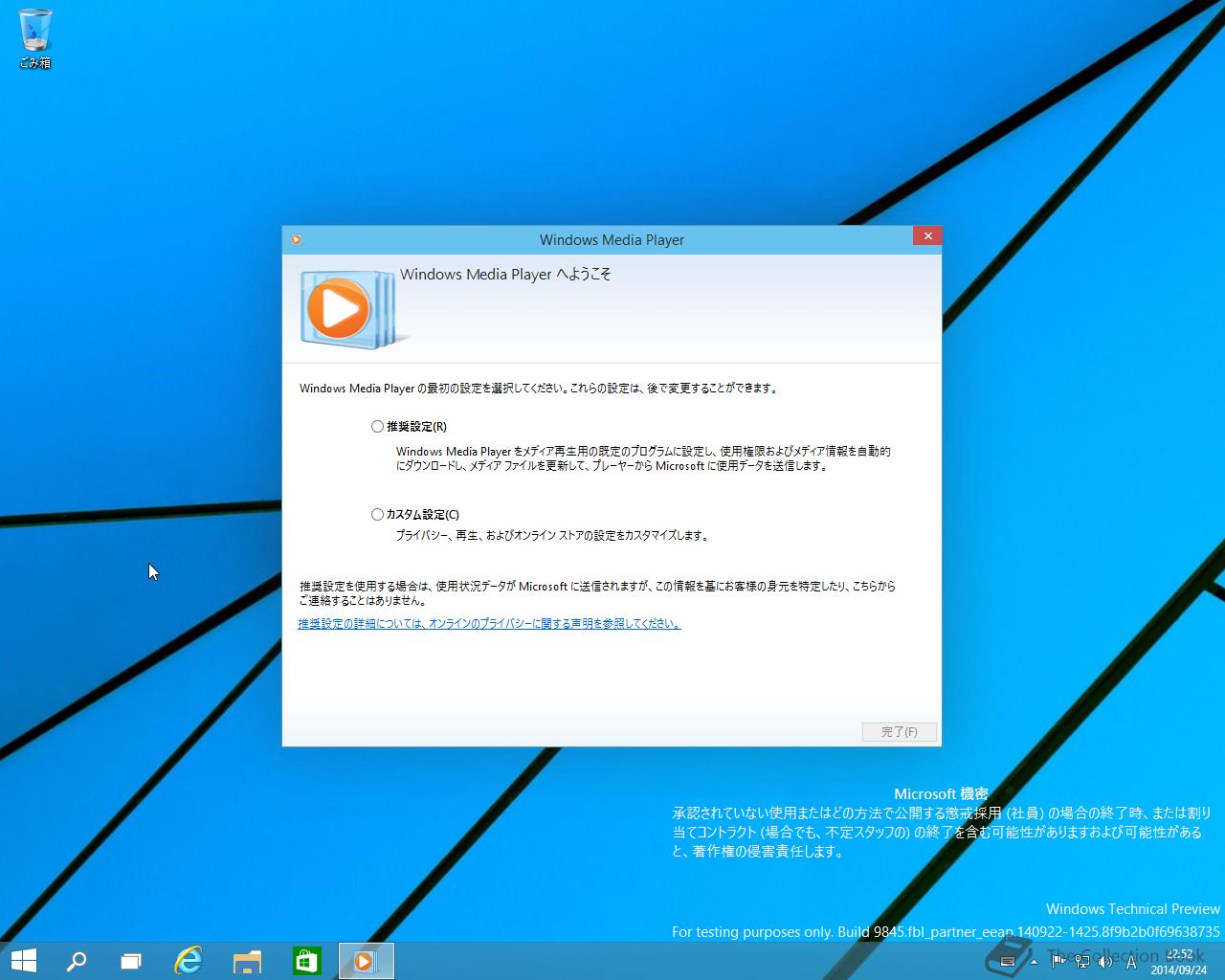The height and width of the screenshot is (980, 1225).
Task: Click the 推奨設定 description paragraph
Action: (x=643, y=458)
